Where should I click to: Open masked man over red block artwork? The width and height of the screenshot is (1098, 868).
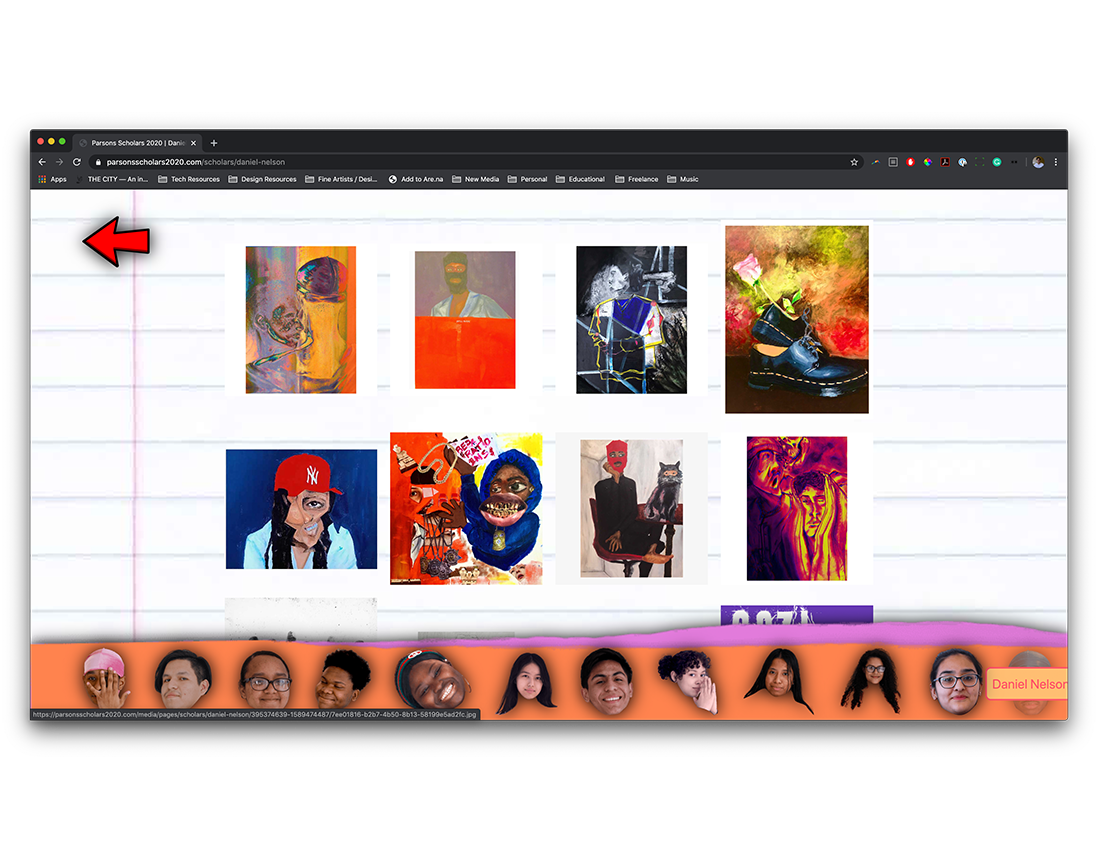pyautogui.click(x=465, y=320)
